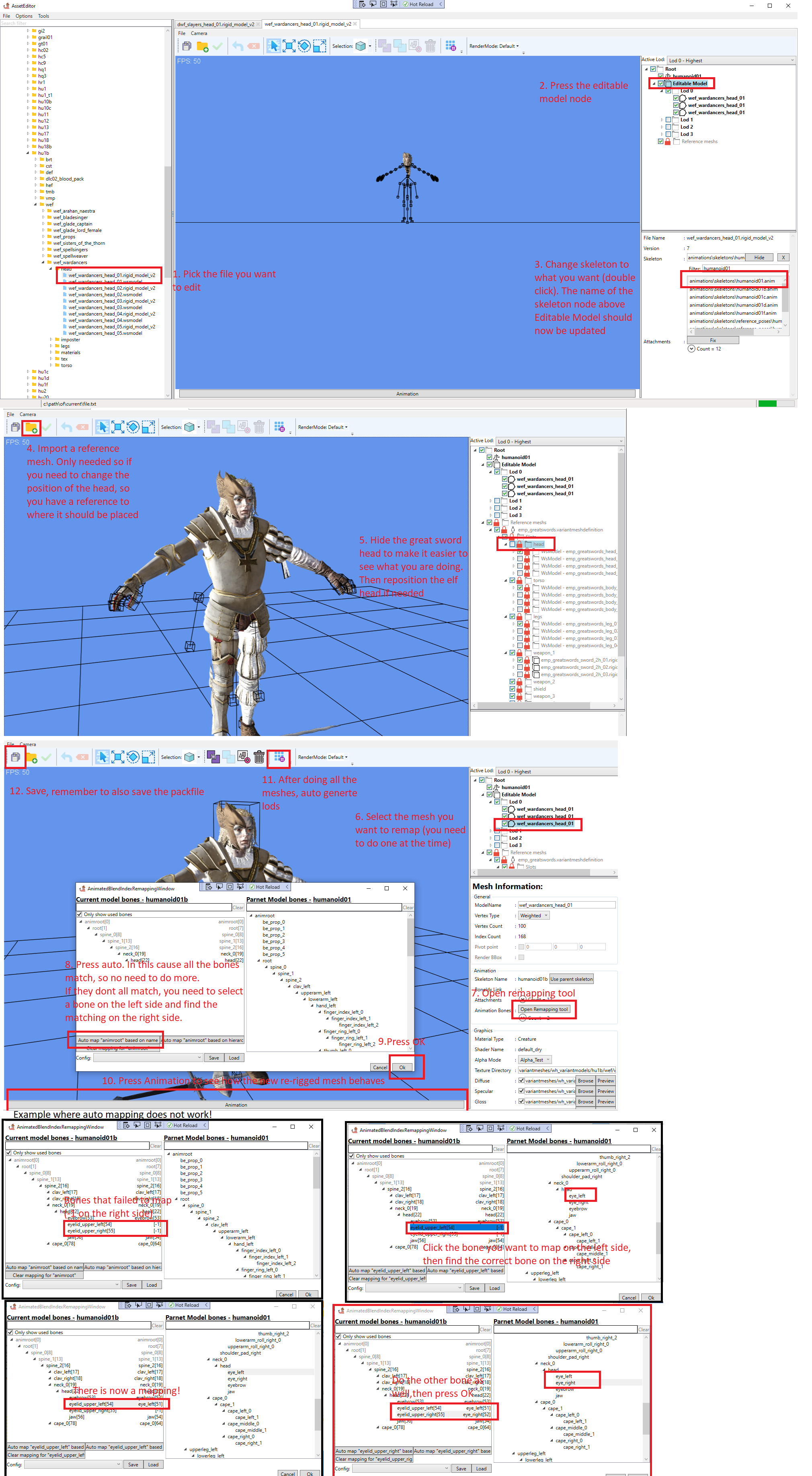Expand the Attachments Count = 12 expander

[x=691, y=348]
